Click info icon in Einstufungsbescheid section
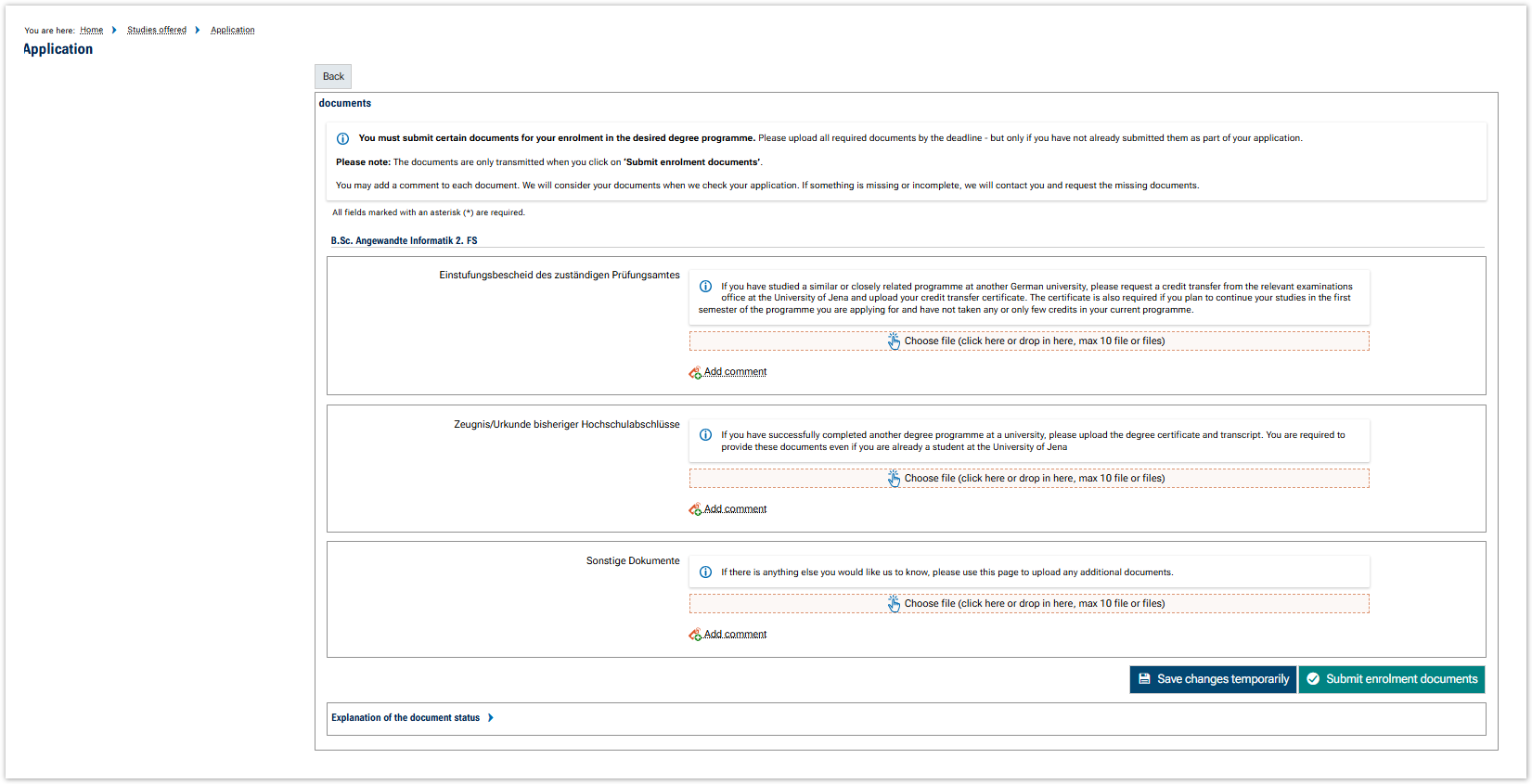Image resolution: width=1532 pixels, height=784 pixels. point(705,287)
